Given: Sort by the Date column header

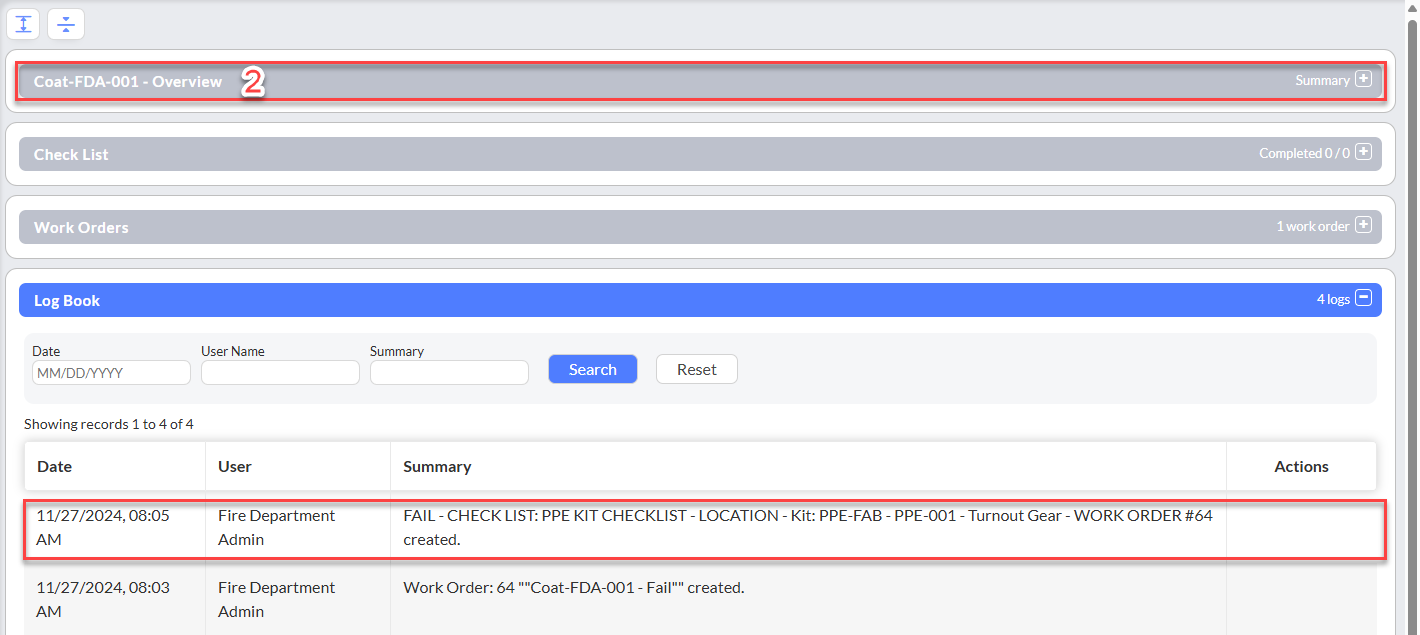Looking at the screenshot, I should pos(55,467).
